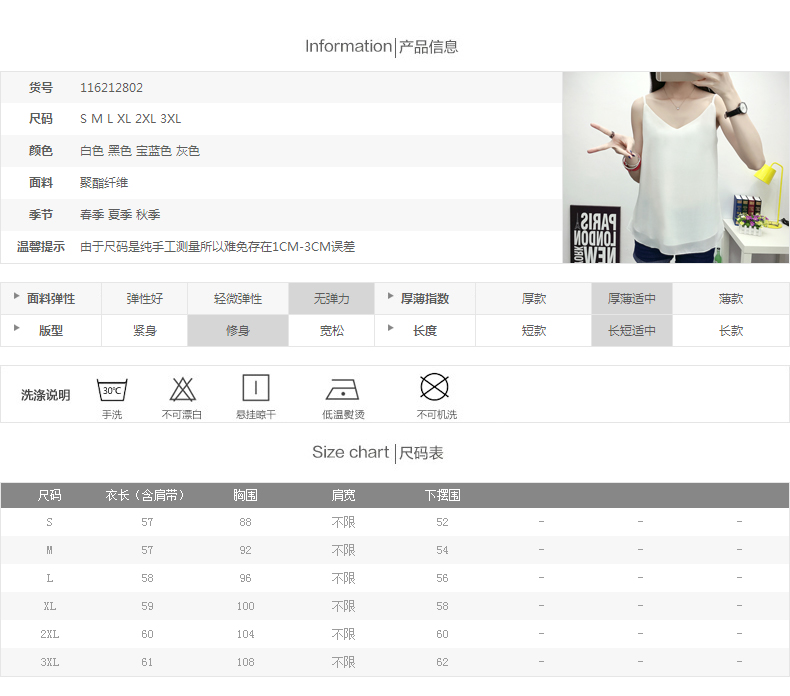
Task: Select the 无弹力 elasticity option
Action: [x=331, y=299]
